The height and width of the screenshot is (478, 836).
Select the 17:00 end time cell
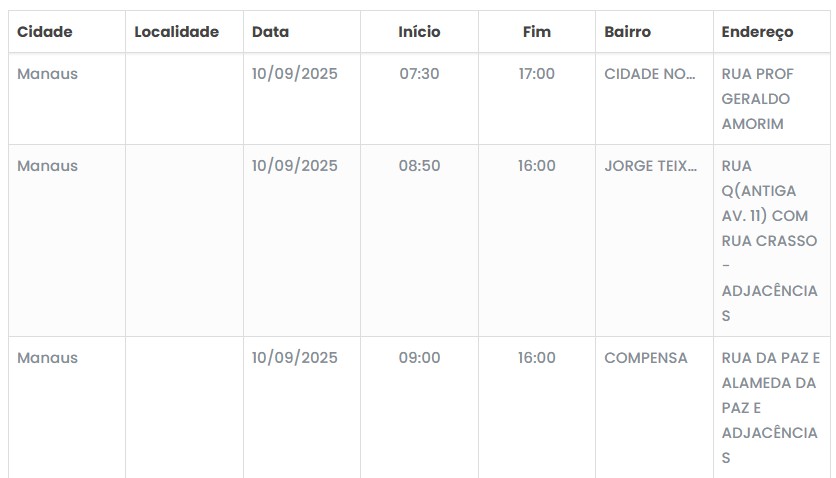[x=537, y=74]
